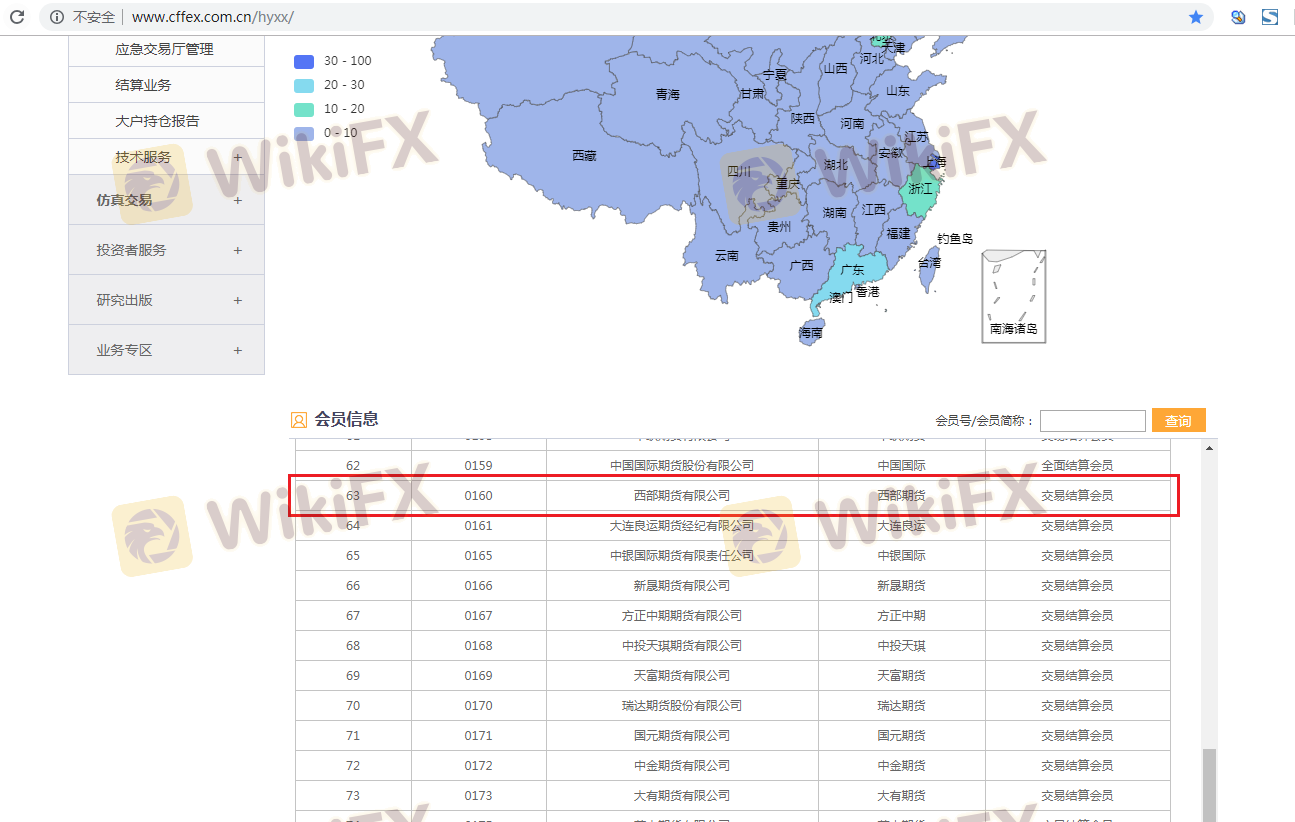Click the 南海诸岛 inset map box

(1013, 296)
